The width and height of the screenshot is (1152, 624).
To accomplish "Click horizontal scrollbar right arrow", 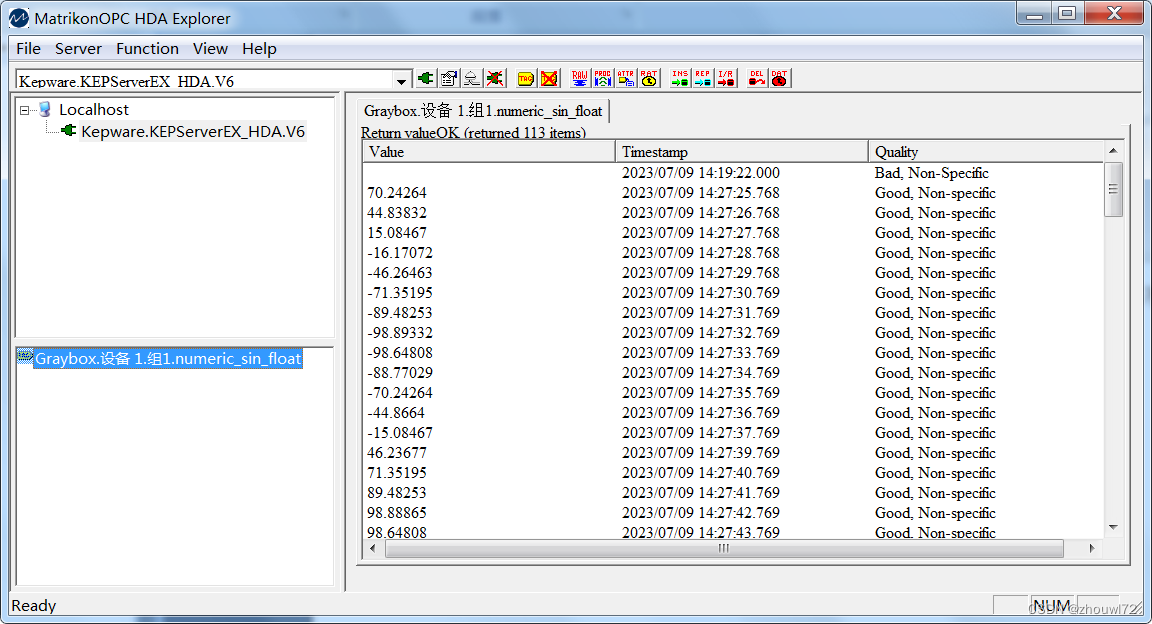I will pyautogui.click(x=1092, y=548).
